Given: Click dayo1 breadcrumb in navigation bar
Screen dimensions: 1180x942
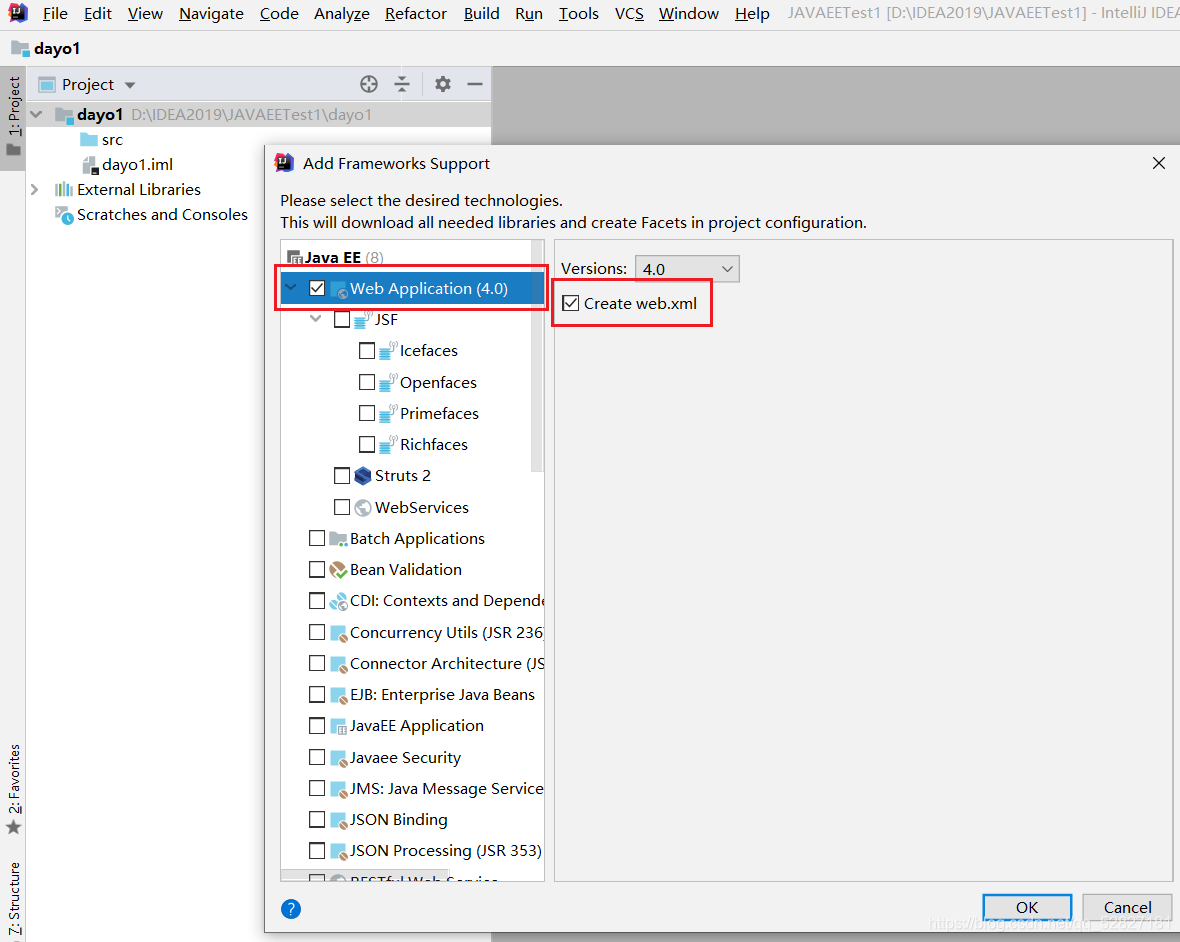Looking at the screenshot, I should click(x=47, y=49).
